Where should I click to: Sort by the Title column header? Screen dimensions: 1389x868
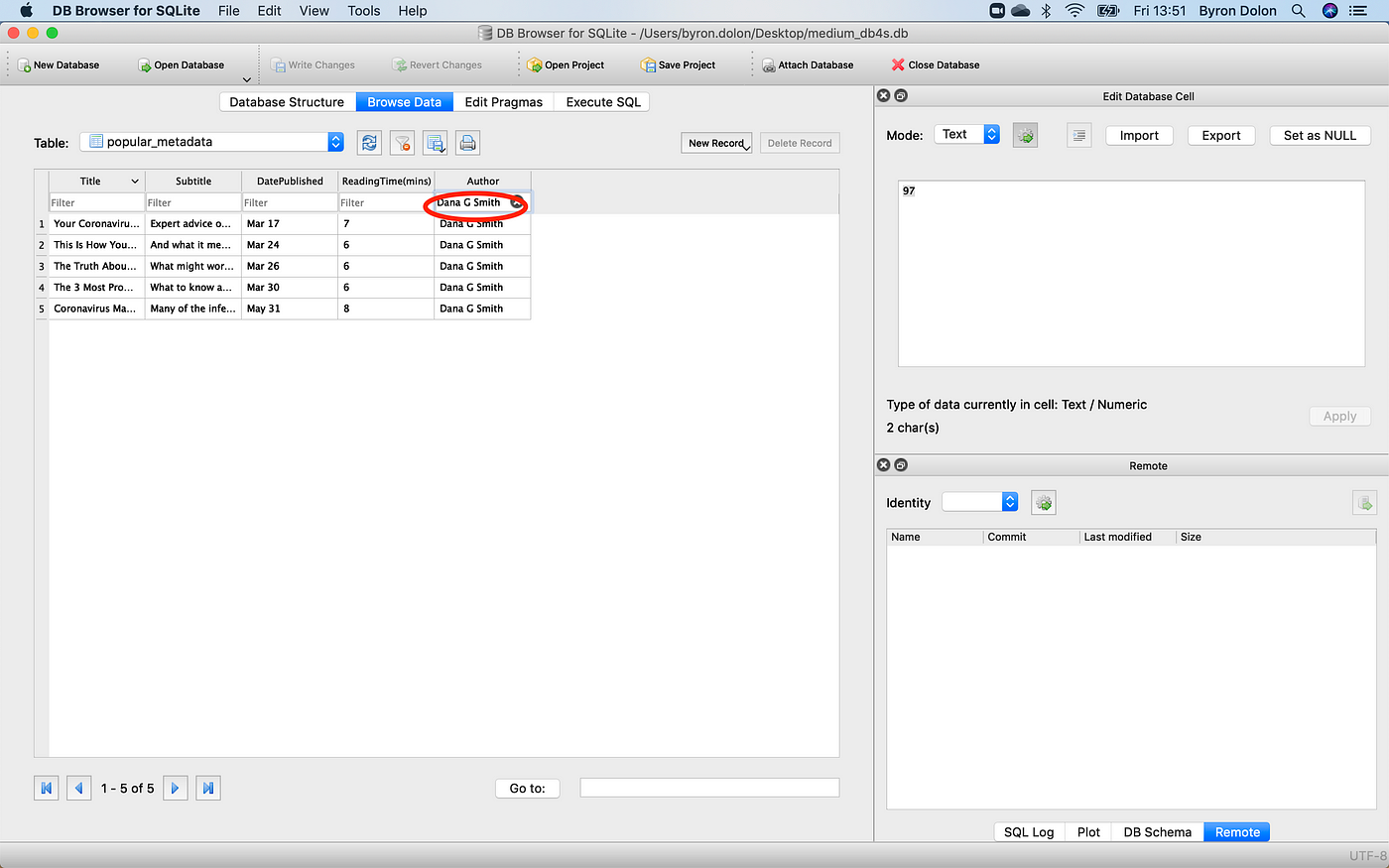tap(96, 181)
